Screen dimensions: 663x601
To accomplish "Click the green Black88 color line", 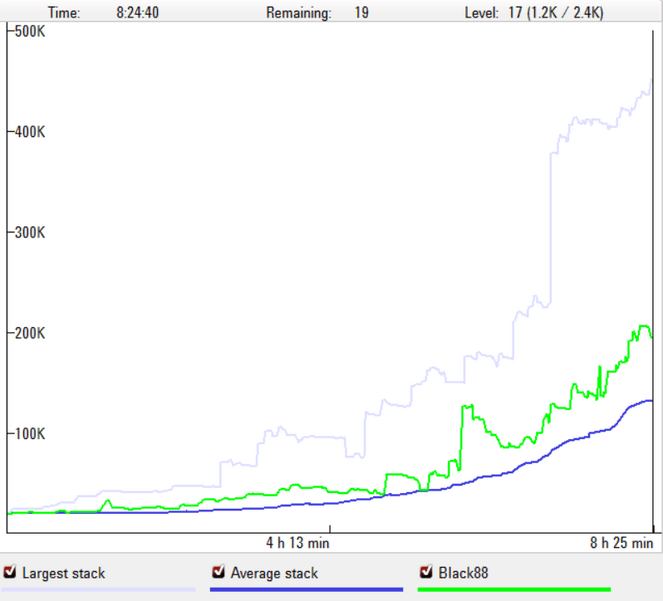I will 514,589.
